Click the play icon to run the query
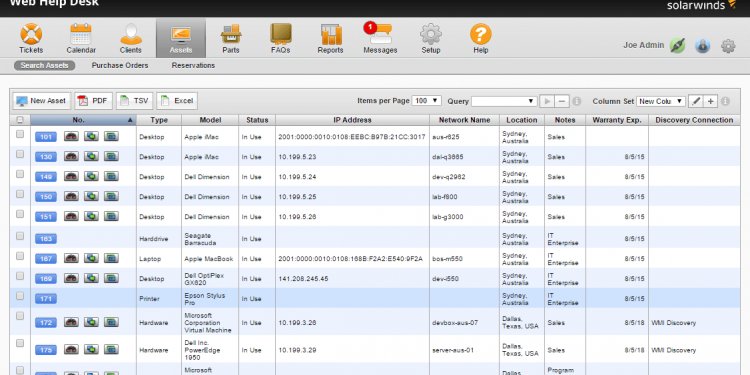Screen dimensions: 750x375 548,101
